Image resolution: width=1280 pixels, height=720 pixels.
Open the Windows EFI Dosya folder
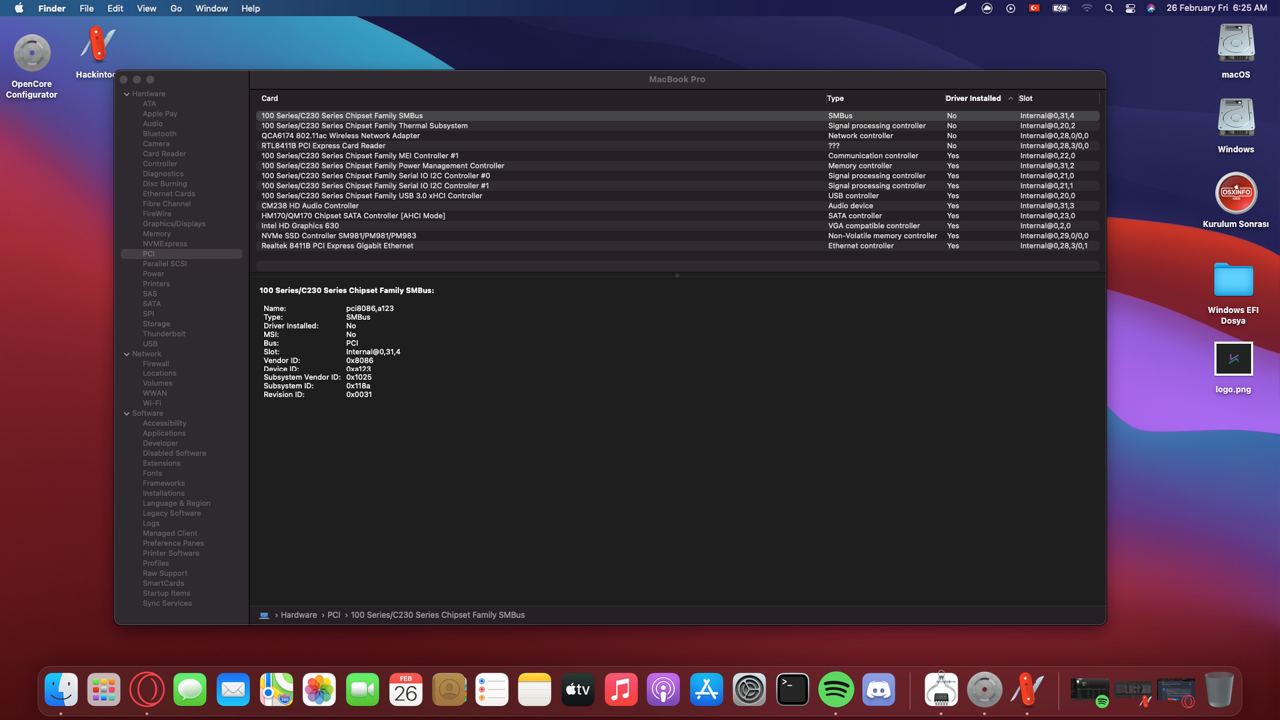click(x=1233, y=281)
